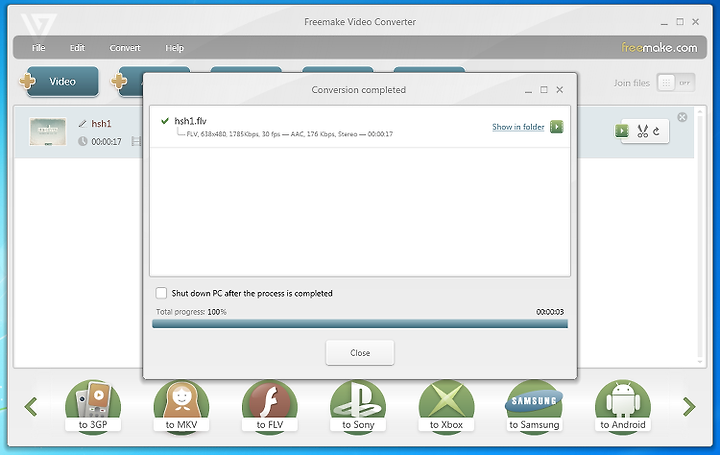Open the File menu
The height and width of the screenshot is (455, 720).
pos(39,48)
